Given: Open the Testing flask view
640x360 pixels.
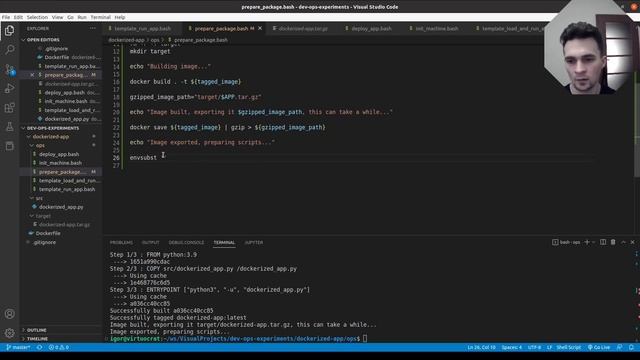Looking at the screenshot, I should [9, 127].
